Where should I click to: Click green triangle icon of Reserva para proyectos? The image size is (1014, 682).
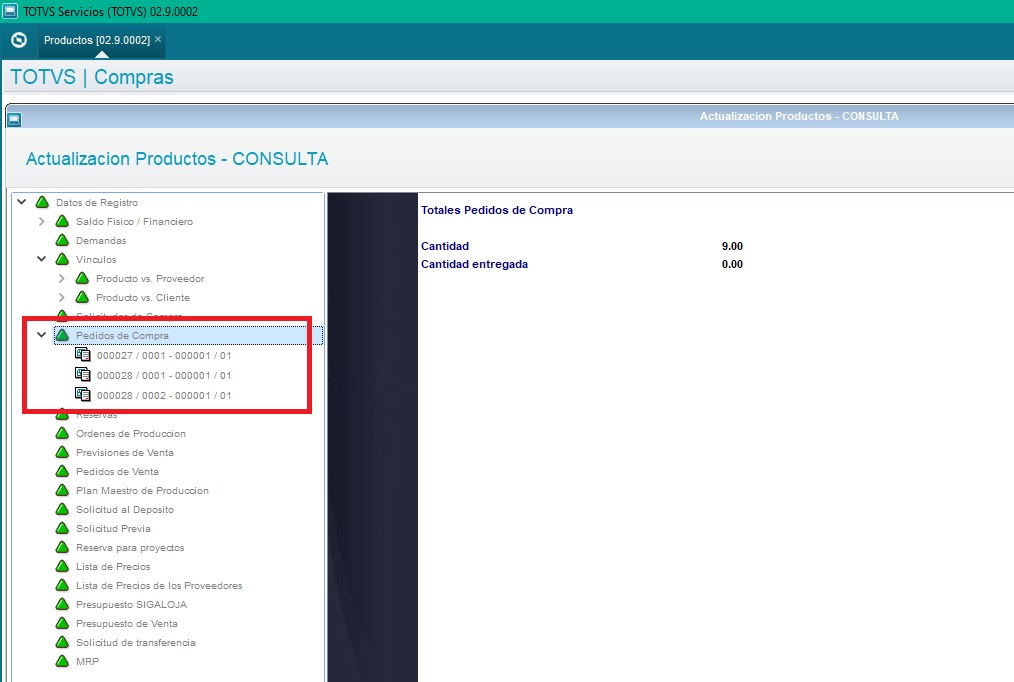63,547
